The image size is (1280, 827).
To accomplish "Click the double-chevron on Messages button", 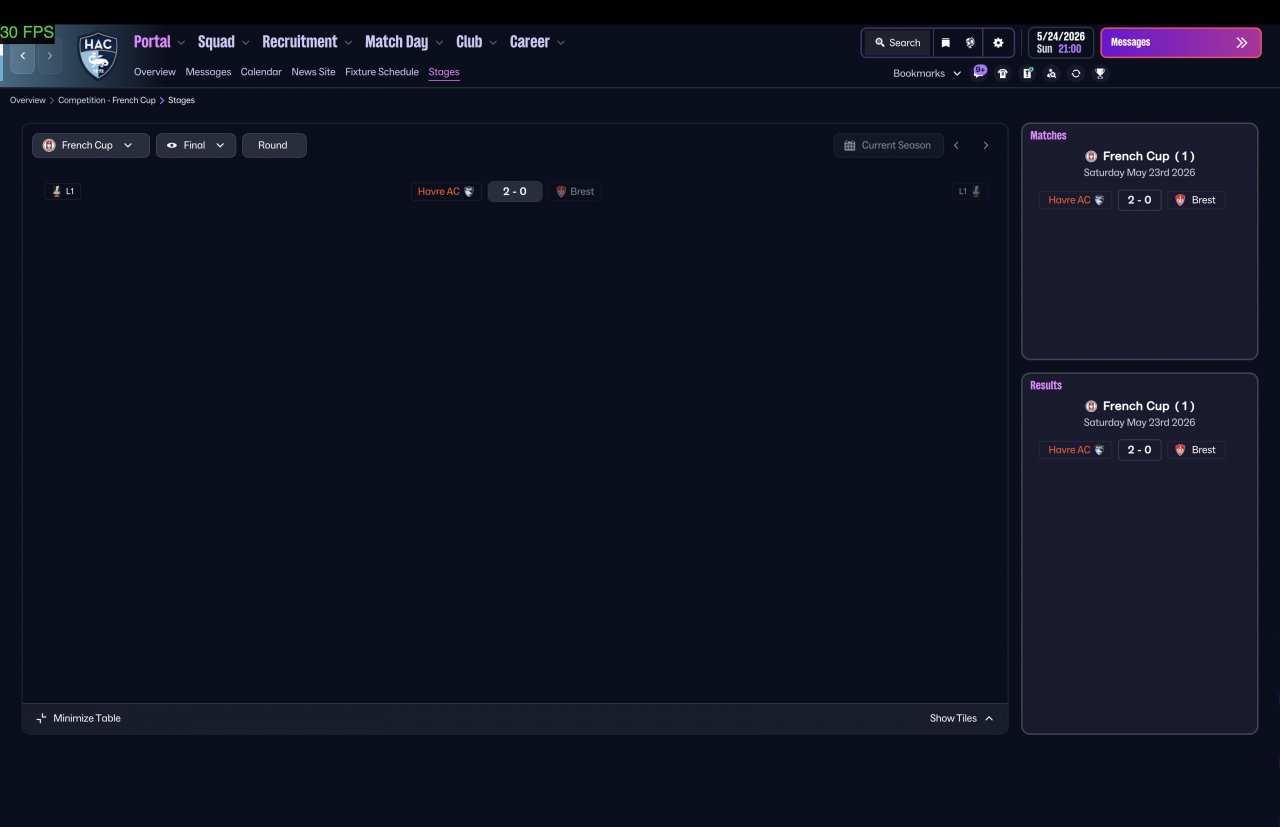I will coord(1242,43).
